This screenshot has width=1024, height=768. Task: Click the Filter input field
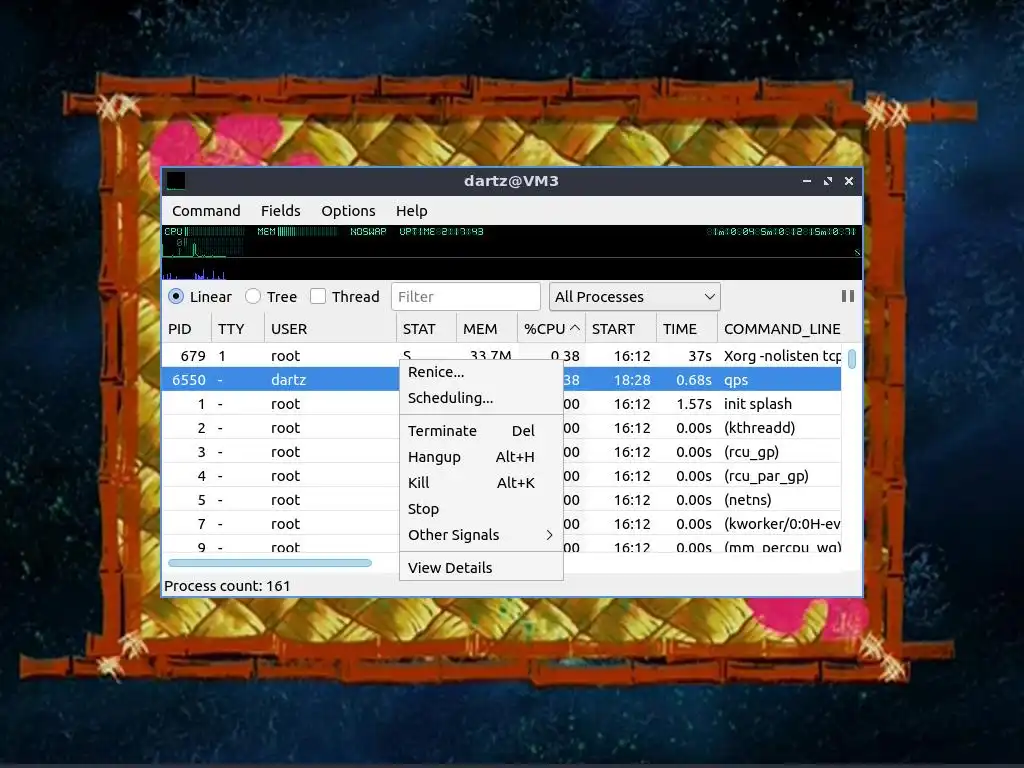tap(466, 296)
